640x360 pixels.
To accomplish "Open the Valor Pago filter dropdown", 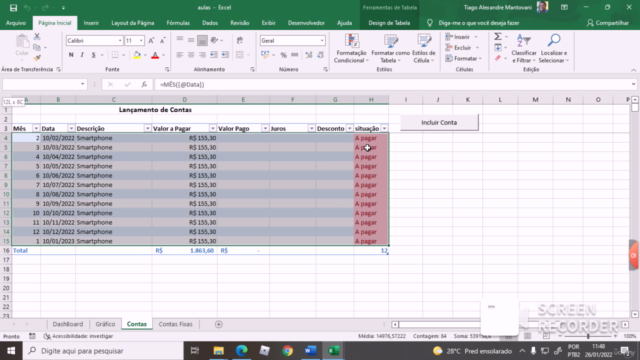I will click(x=265, y=129).
